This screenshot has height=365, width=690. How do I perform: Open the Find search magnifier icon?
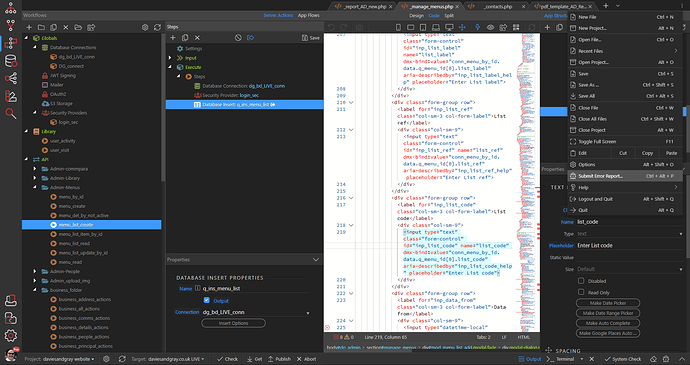11,114
